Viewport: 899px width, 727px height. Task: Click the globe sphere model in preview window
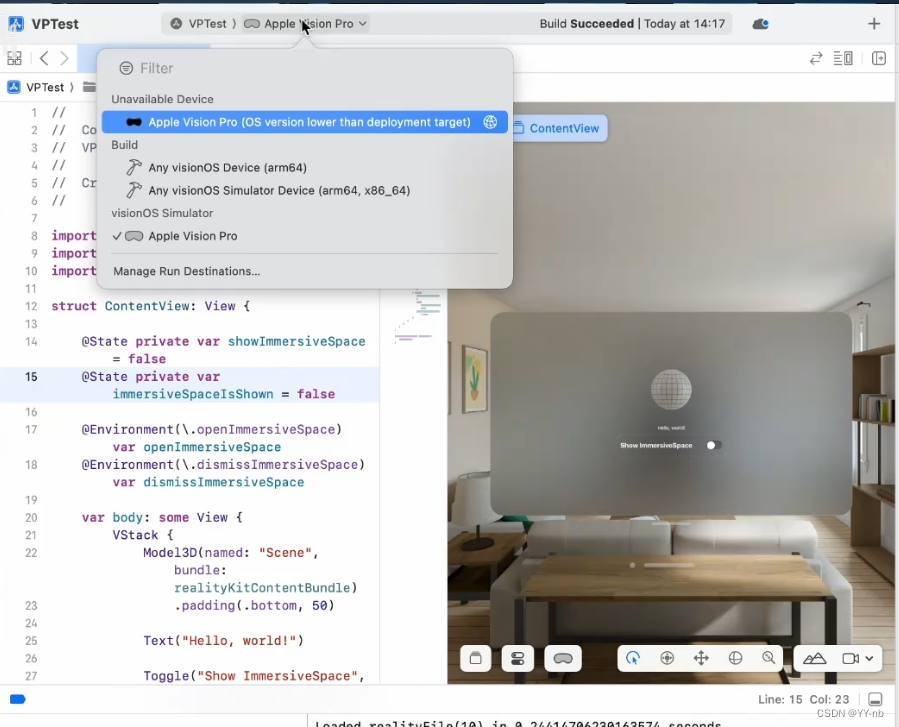click(671, 390)
